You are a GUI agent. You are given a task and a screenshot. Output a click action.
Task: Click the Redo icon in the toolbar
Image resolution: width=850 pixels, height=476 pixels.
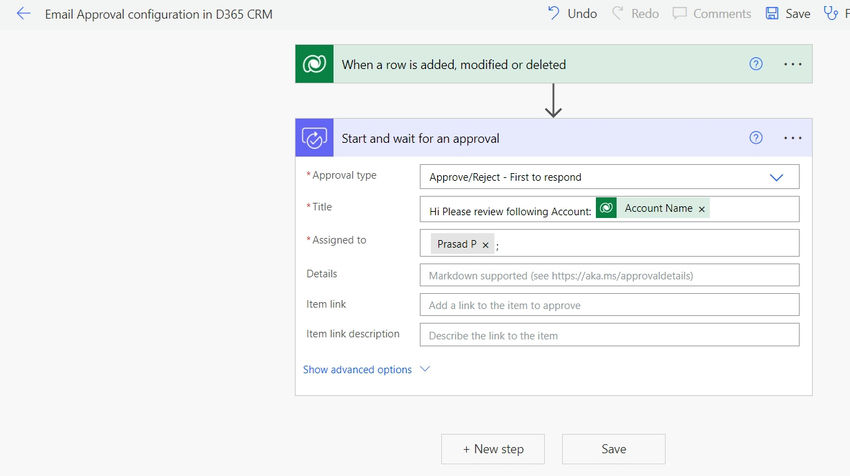[618, 14]
